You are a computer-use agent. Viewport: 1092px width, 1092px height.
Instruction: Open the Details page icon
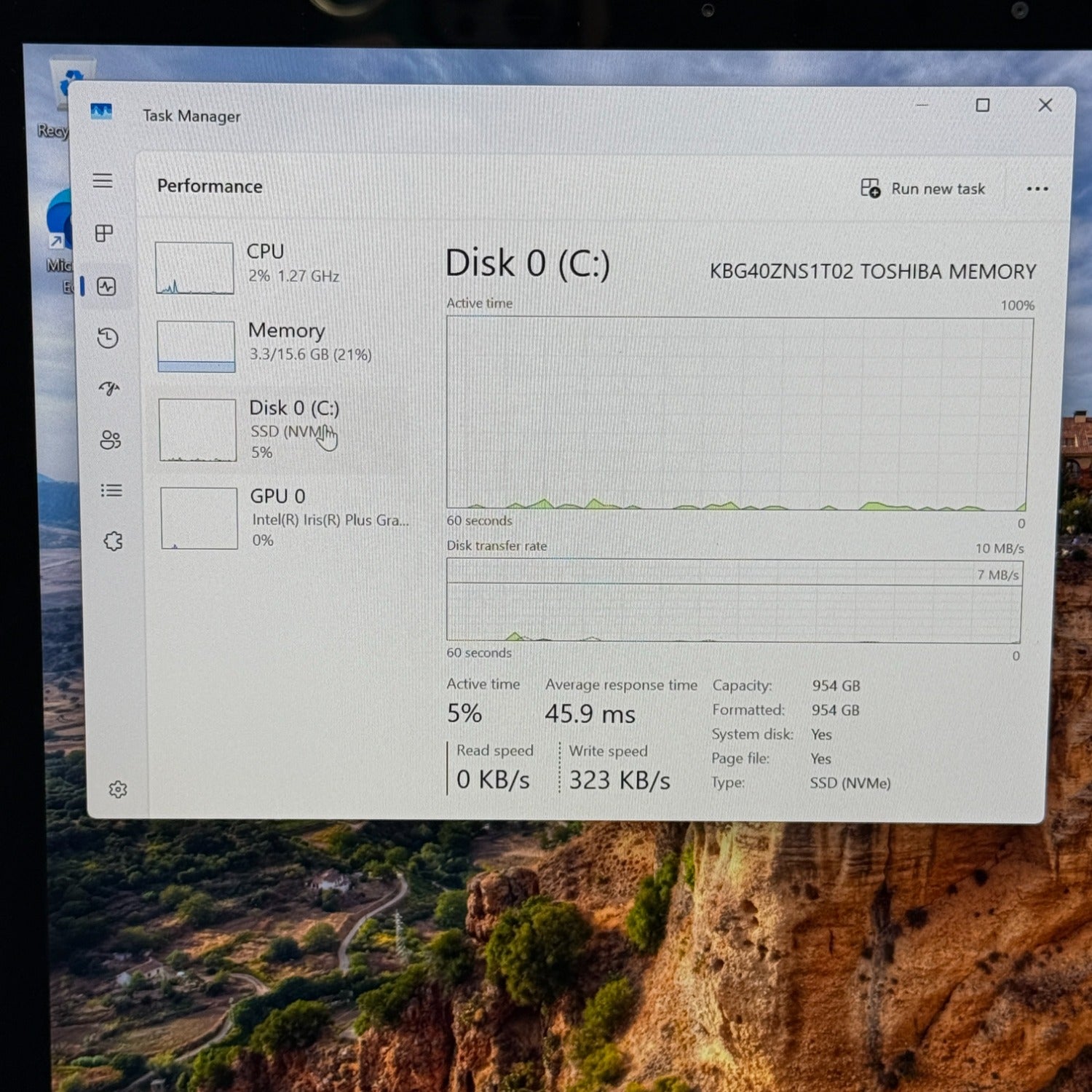[x=111, y=491]
